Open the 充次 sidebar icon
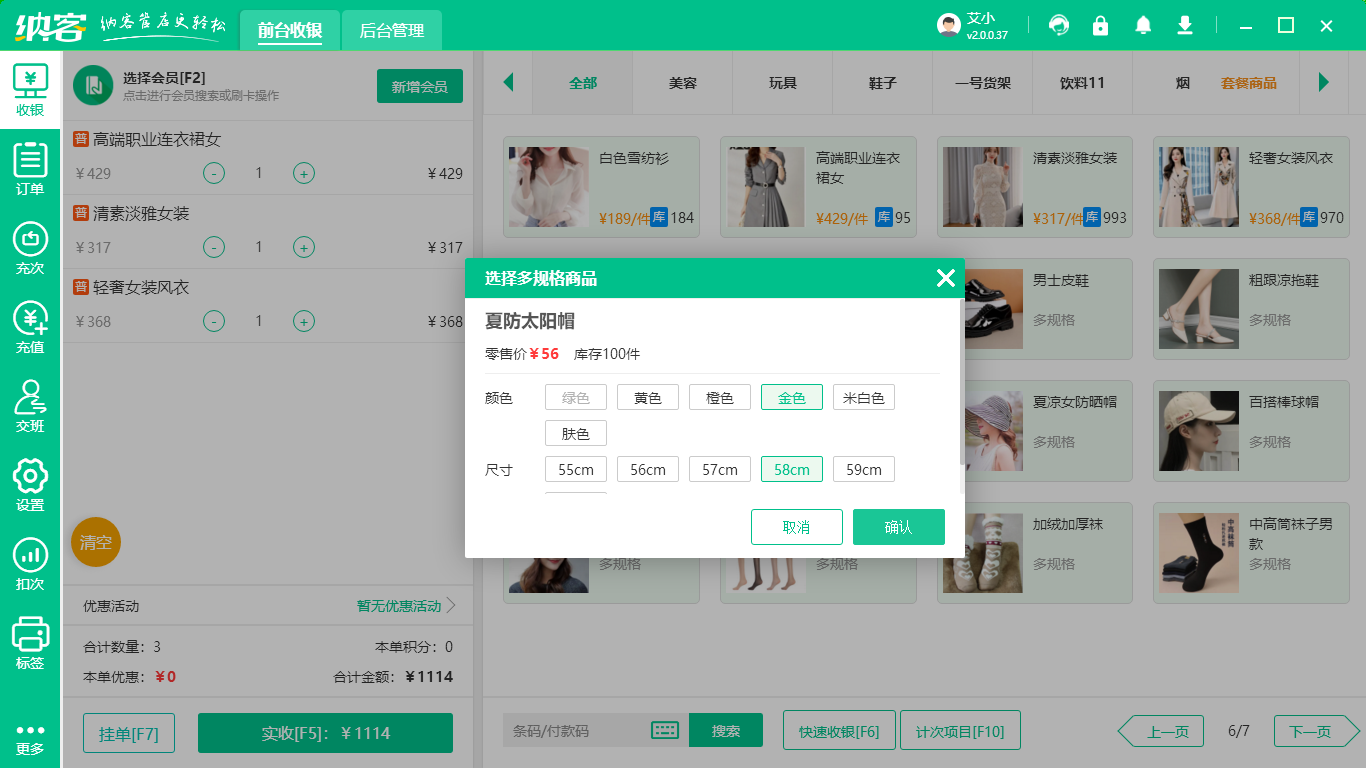The image size is (1366, 768). [30, 248]
